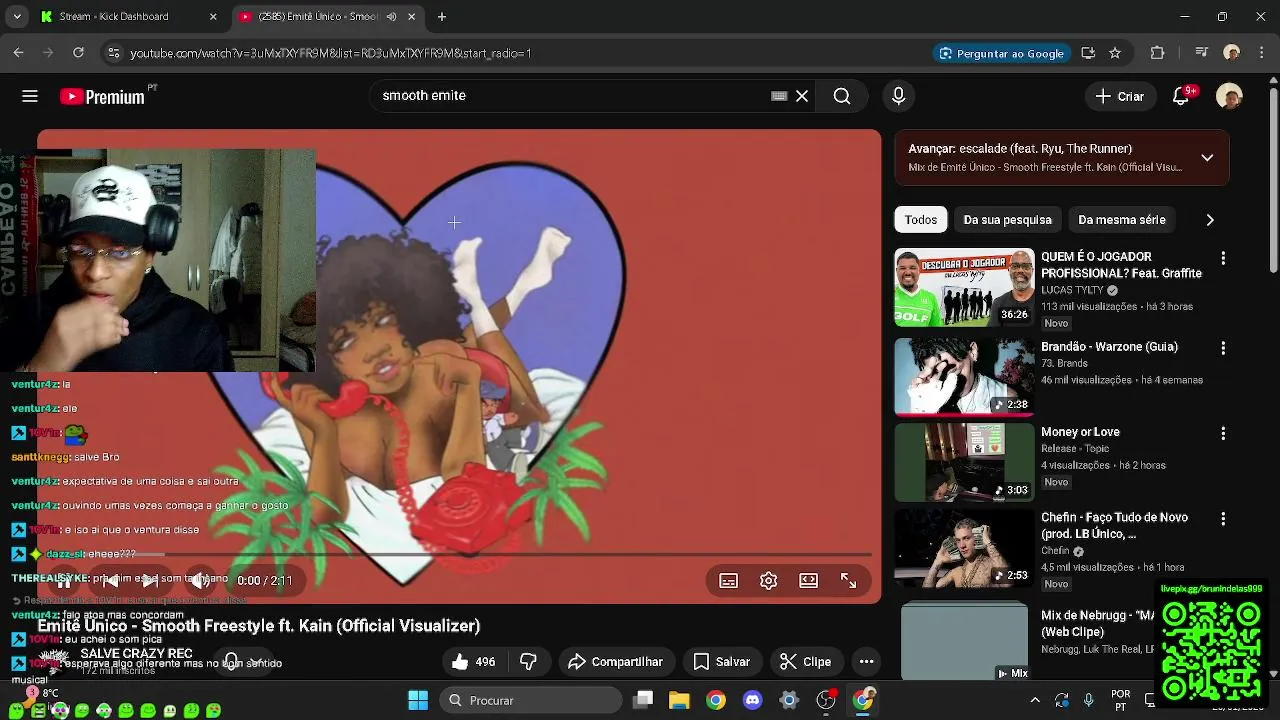Mute the tab using its speaker icon
Viewport: 1280px width, 720px height.
[391, 17]
